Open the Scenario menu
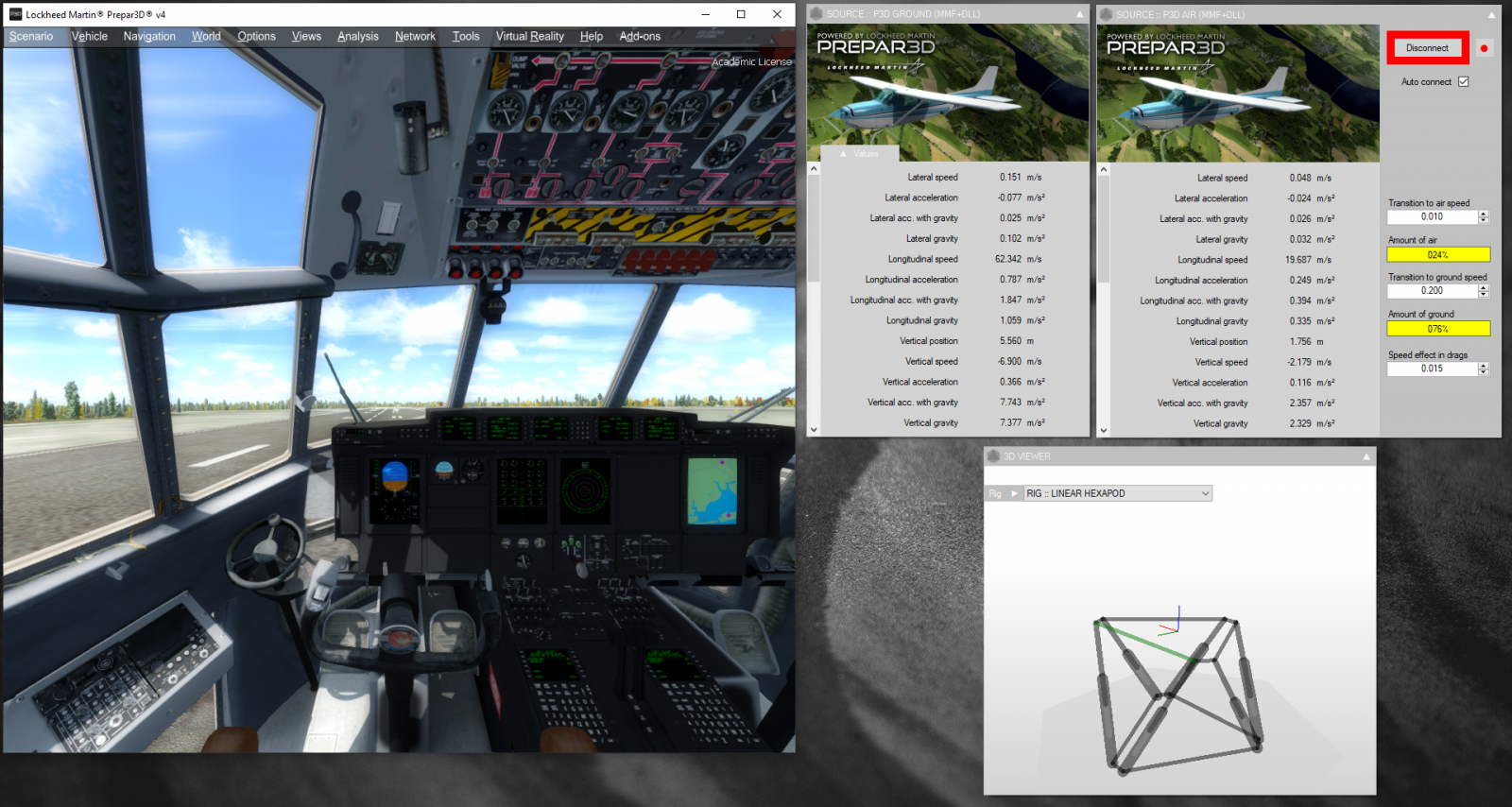1512x807 pixels. 31,36
